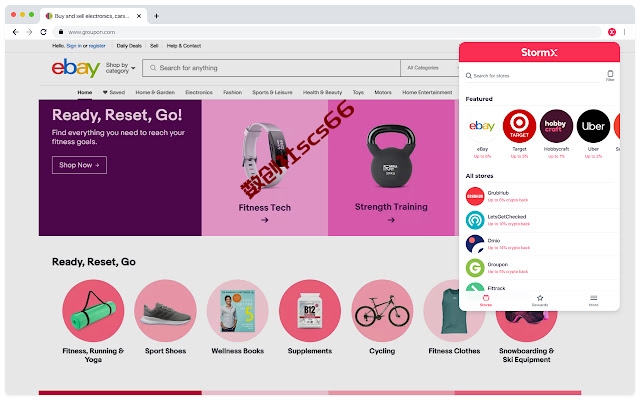Open the Saved navigation item
Viewport: 640px width, 400px height.
(x=114, y=92)
